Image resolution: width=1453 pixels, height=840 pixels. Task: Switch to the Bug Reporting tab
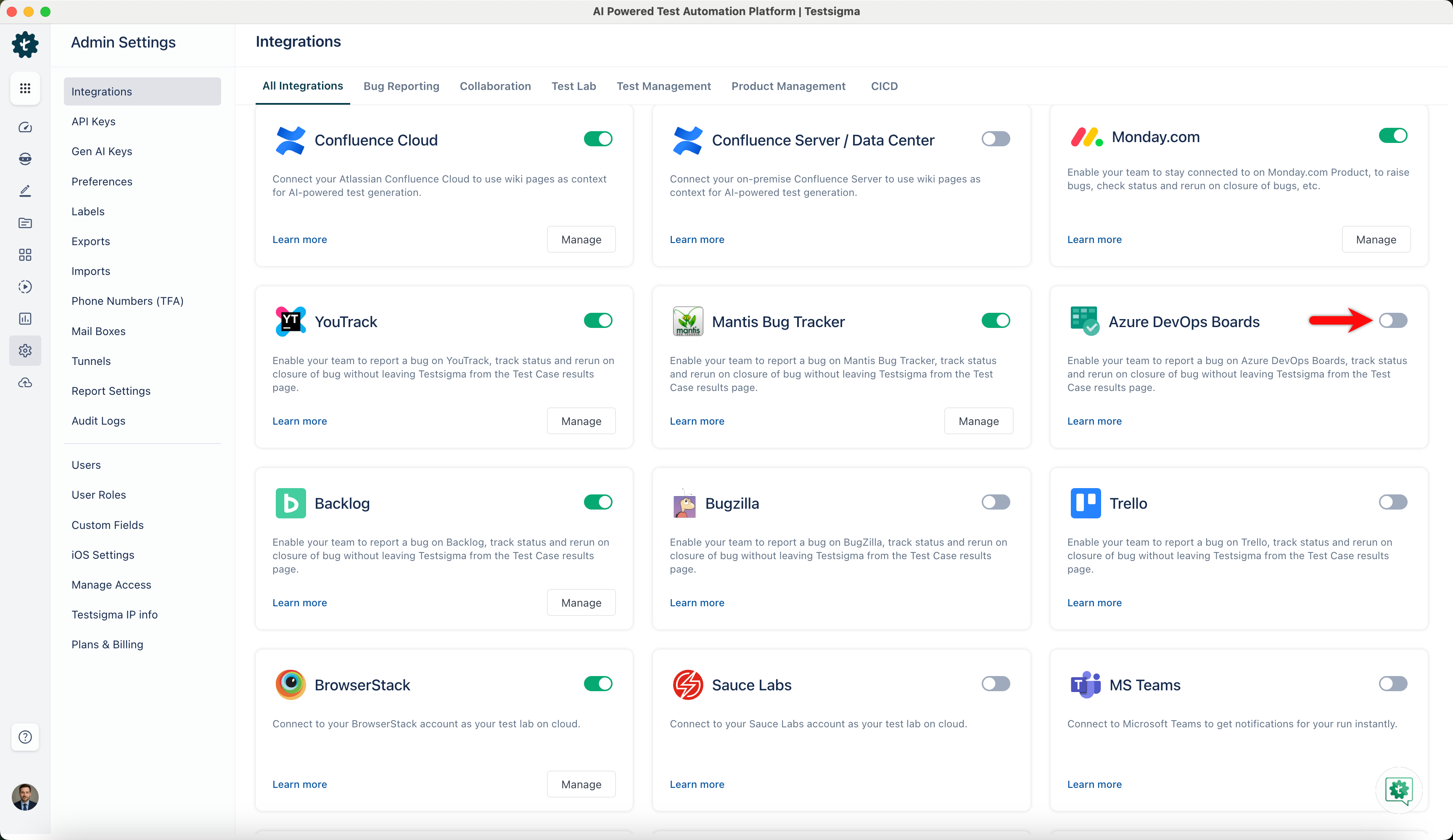[x=402, y=86]
